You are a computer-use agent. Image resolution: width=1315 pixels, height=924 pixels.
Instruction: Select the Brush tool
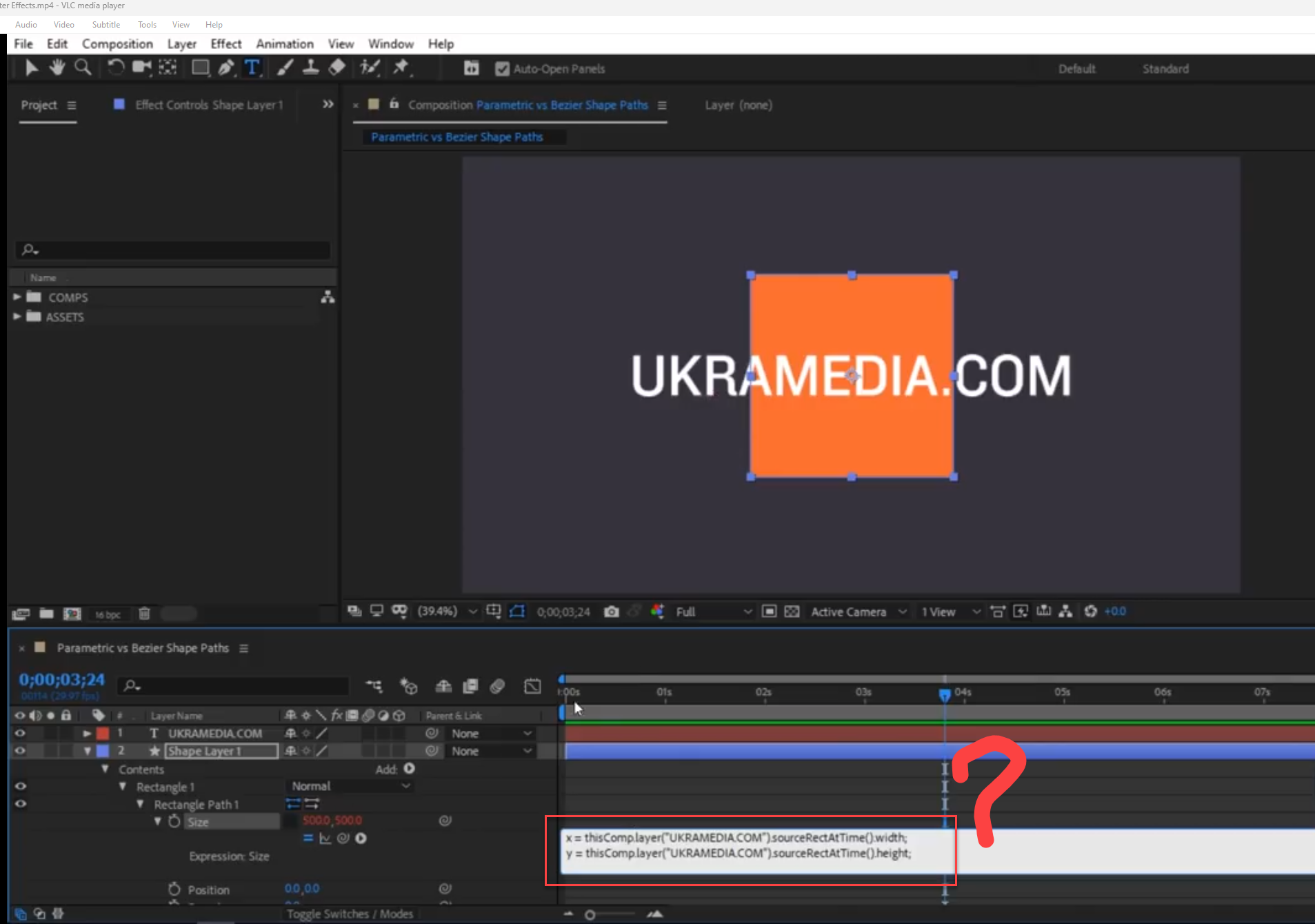pyautogui.click(x=285, y=68)
